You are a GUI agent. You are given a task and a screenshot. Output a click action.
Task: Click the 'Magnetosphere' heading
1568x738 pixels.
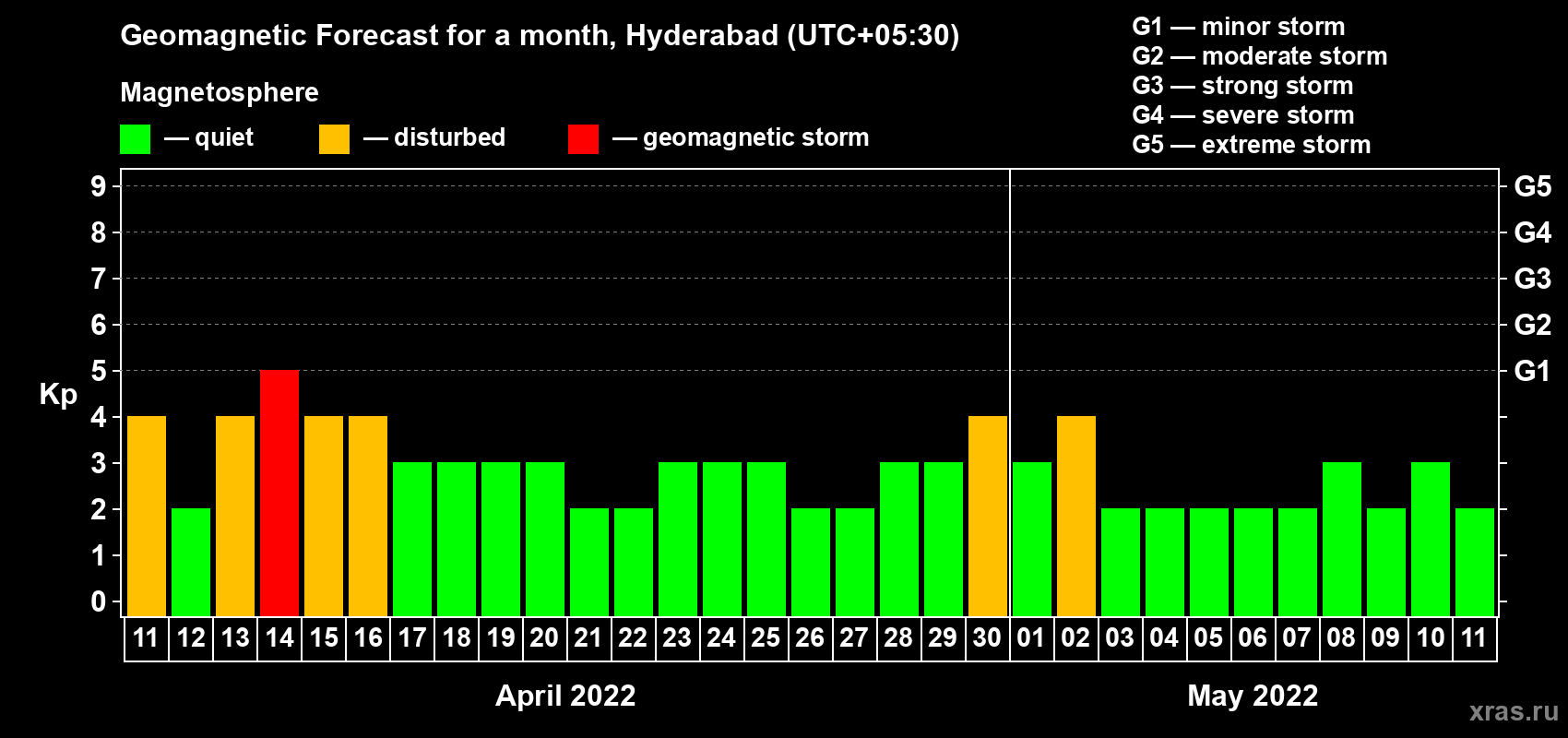(220, 92)
